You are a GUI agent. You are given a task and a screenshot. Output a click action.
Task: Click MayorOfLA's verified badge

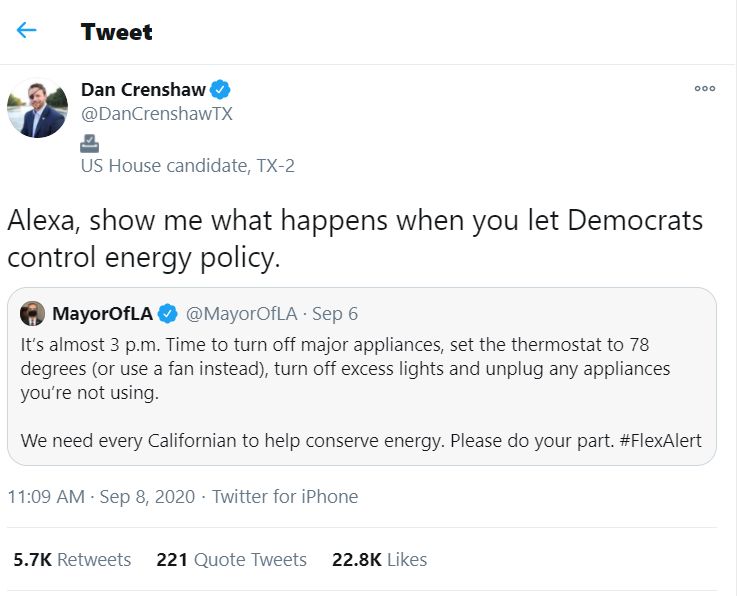[168, 313]
